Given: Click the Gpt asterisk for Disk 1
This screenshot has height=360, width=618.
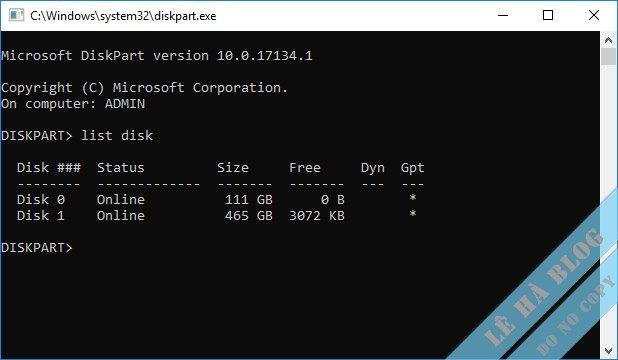Looking at the screenshot, I should 413,214.
